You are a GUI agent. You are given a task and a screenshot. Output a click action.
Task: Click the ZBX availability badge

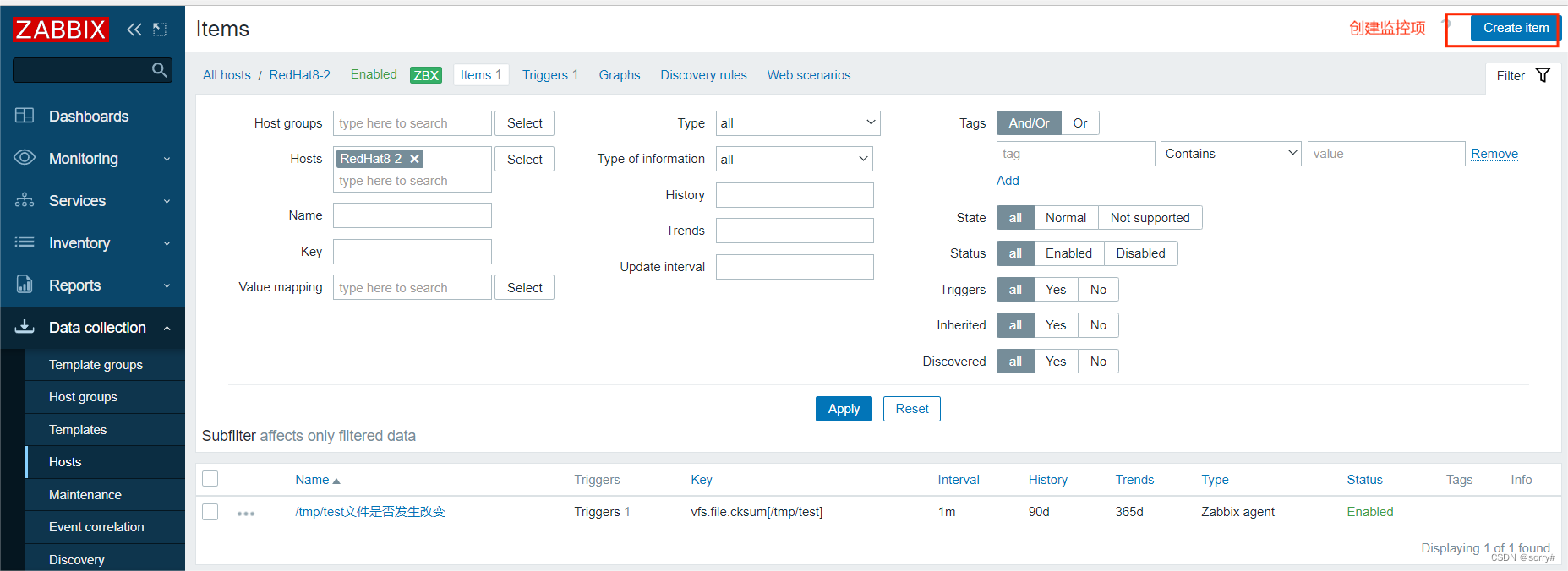(x=426, y=75)
